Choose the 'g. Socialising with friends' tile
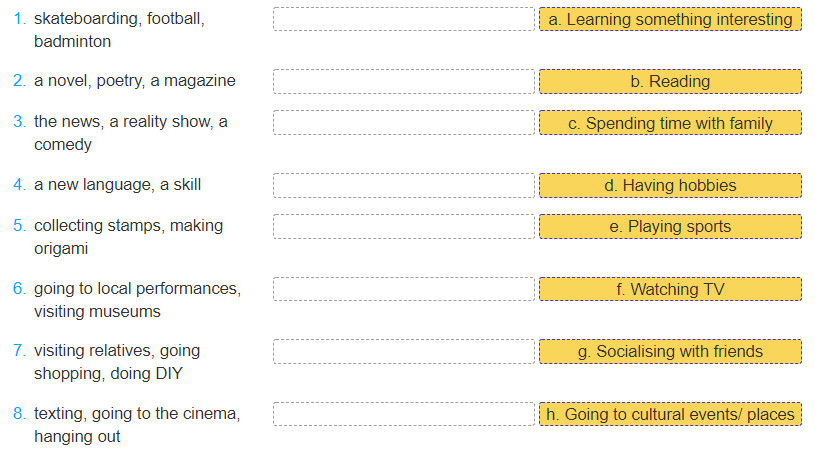 [670, 351]
